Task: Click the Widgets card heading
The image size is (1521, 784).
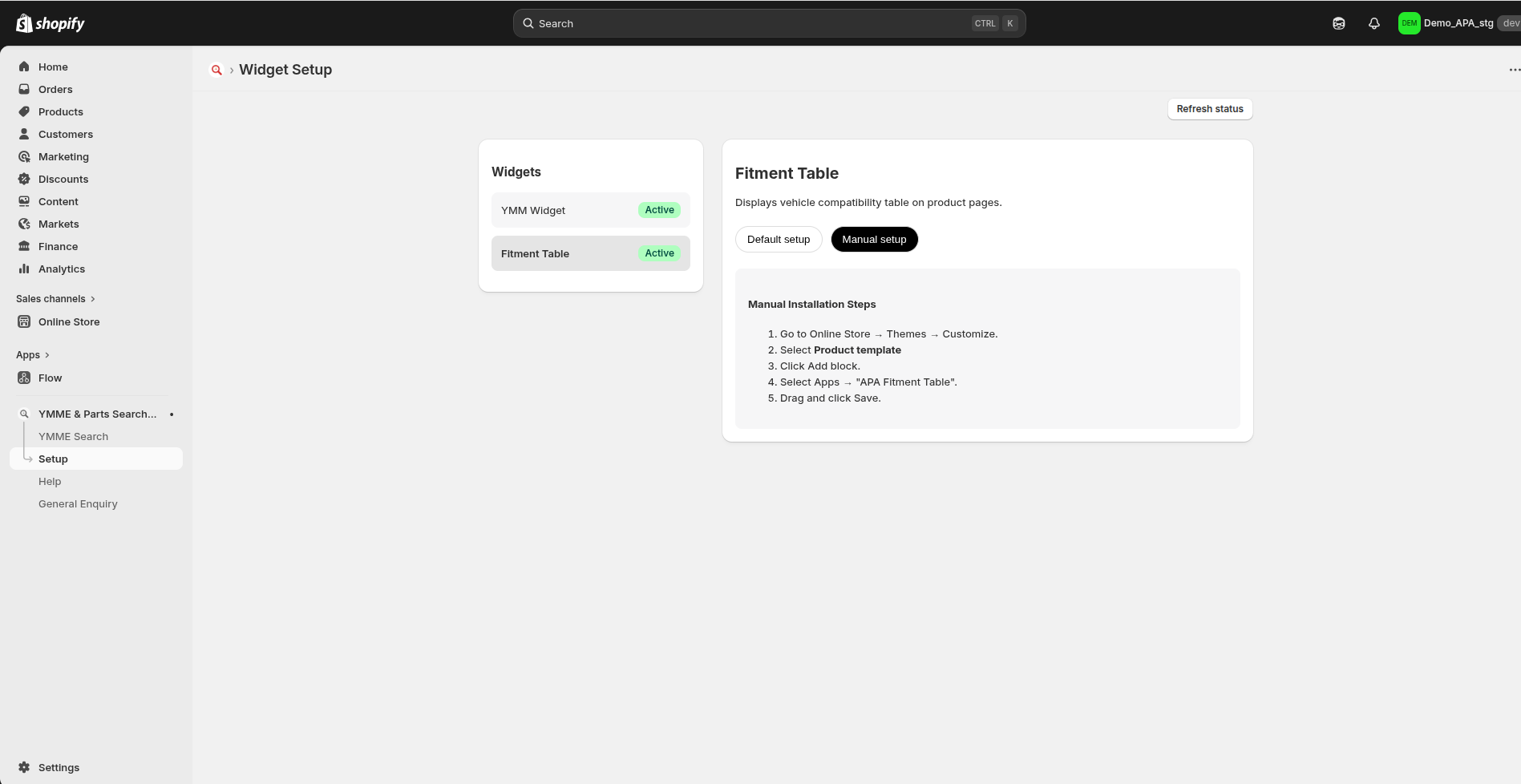Action: (516, 172)
